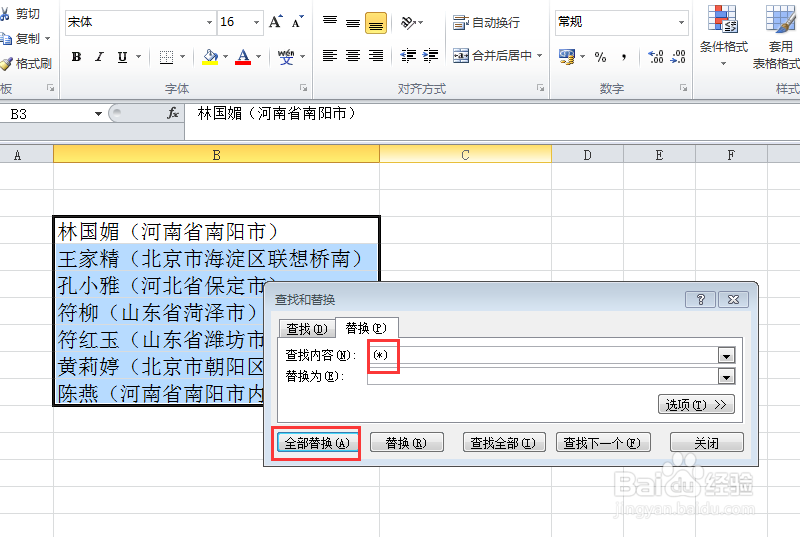Open the borders dropdown arrow
800x537 pixels.
(x=182, y=57)
